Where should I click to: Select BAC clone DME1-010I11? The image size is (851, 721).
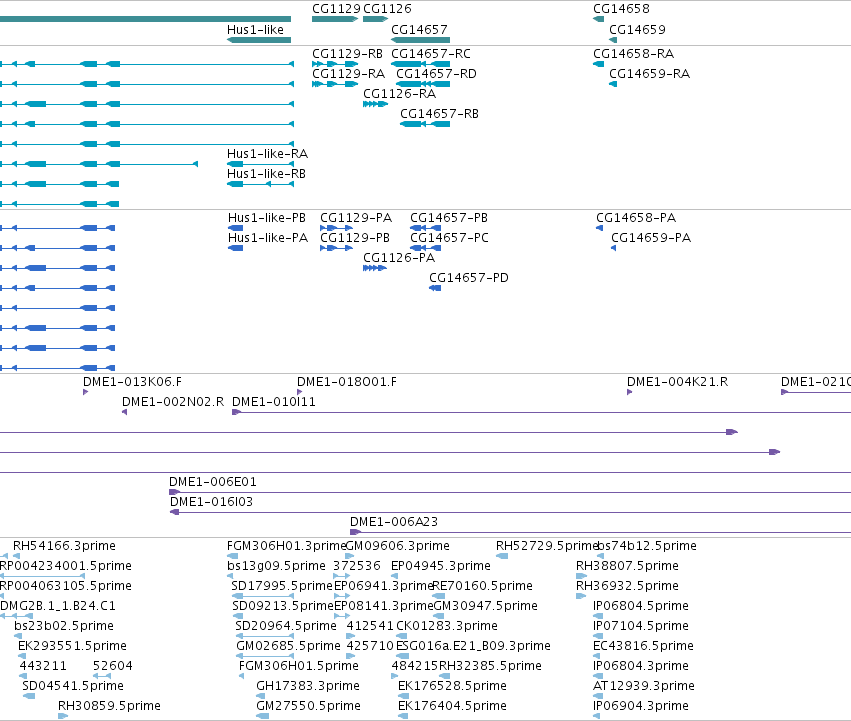274,402
